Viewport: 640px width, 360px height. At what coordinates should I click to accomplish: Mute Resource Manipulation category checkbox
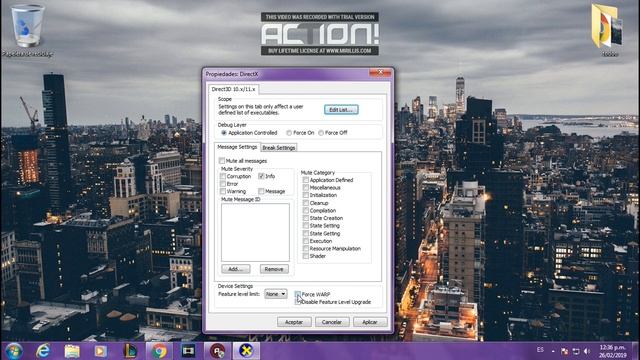[x=305, y=248]
